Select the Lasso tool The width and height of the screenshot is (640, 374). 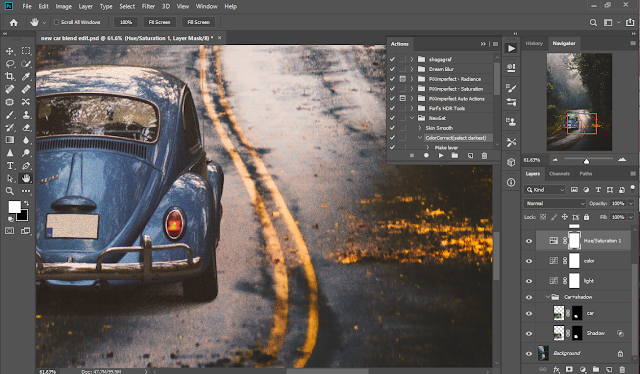point(10,64)
